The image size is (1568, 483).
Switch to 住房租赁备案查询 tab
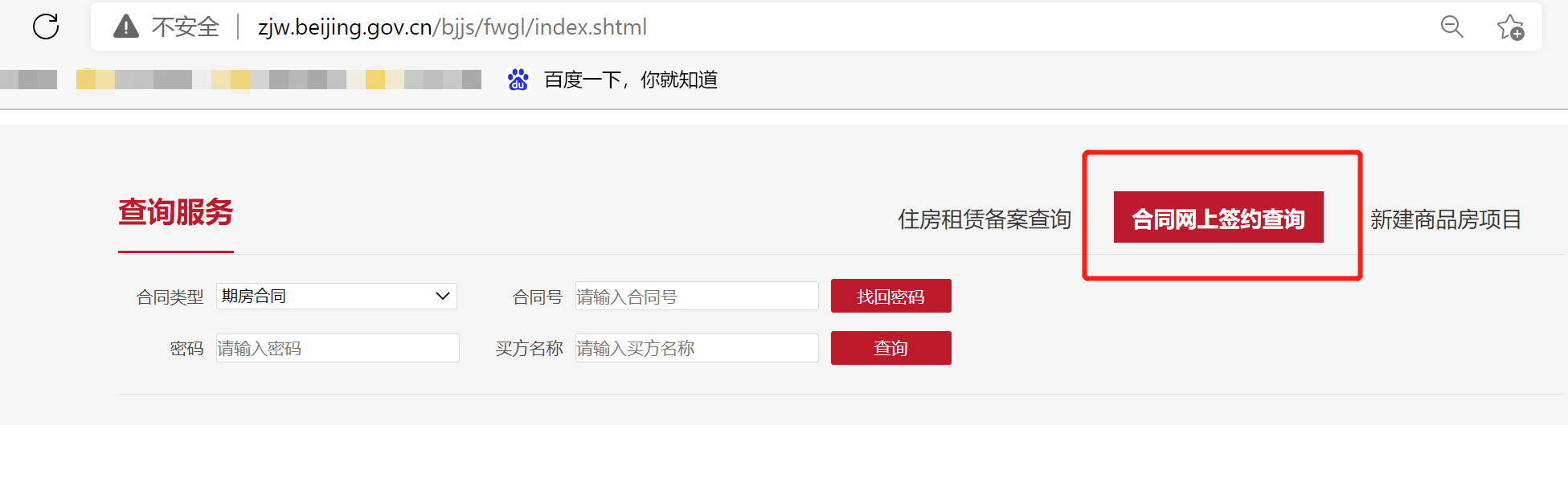985,219
